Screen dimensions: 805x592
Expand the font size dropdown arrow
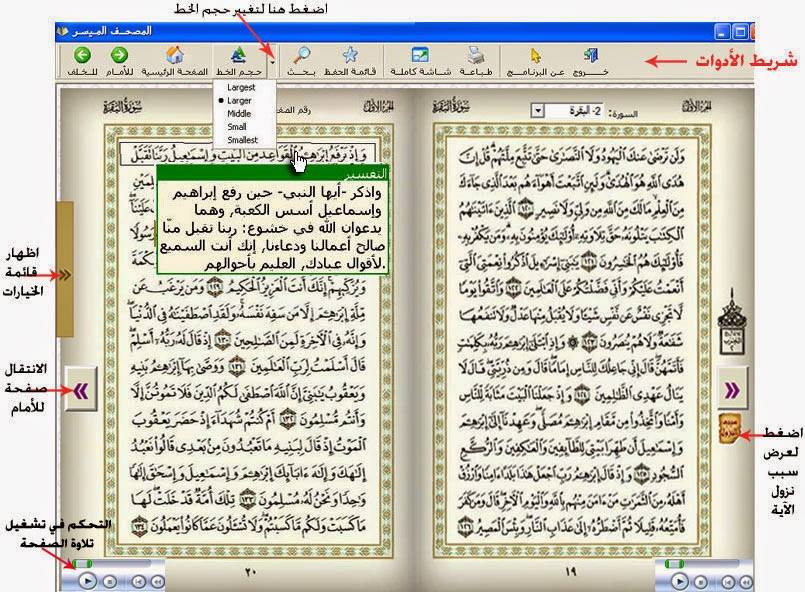click(x=273, y=62)
